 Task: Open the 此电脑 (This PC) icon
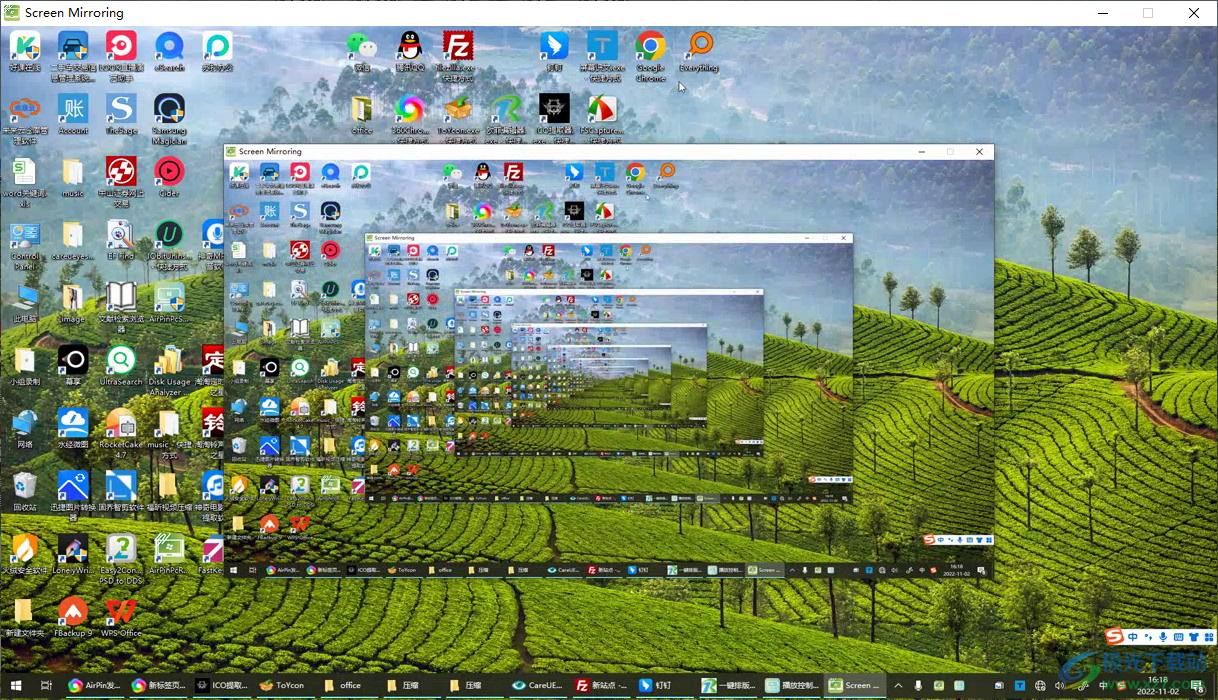(25, 298)
